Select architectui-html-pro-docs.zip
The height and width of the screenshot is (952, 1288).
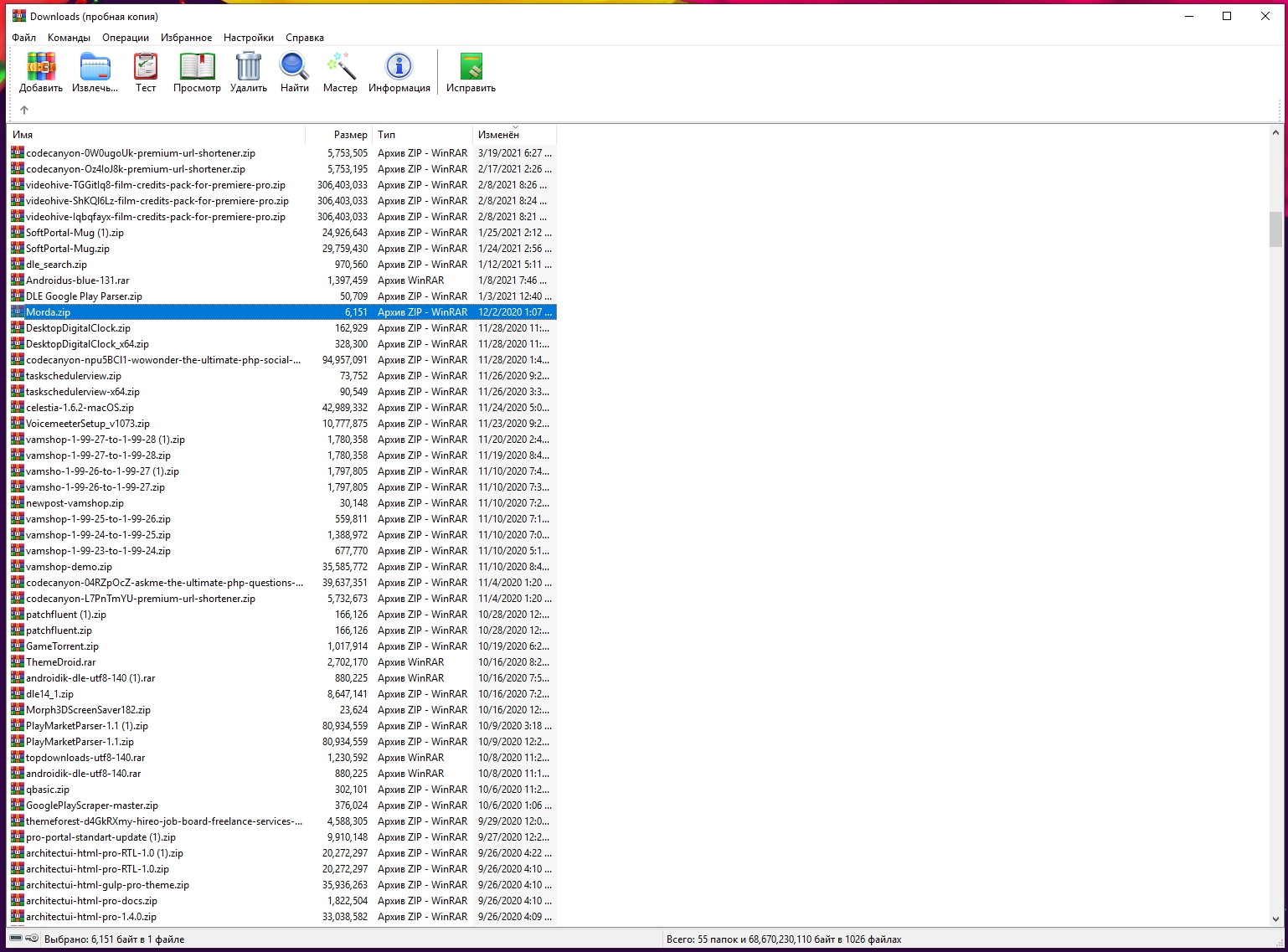pos(283,901)
